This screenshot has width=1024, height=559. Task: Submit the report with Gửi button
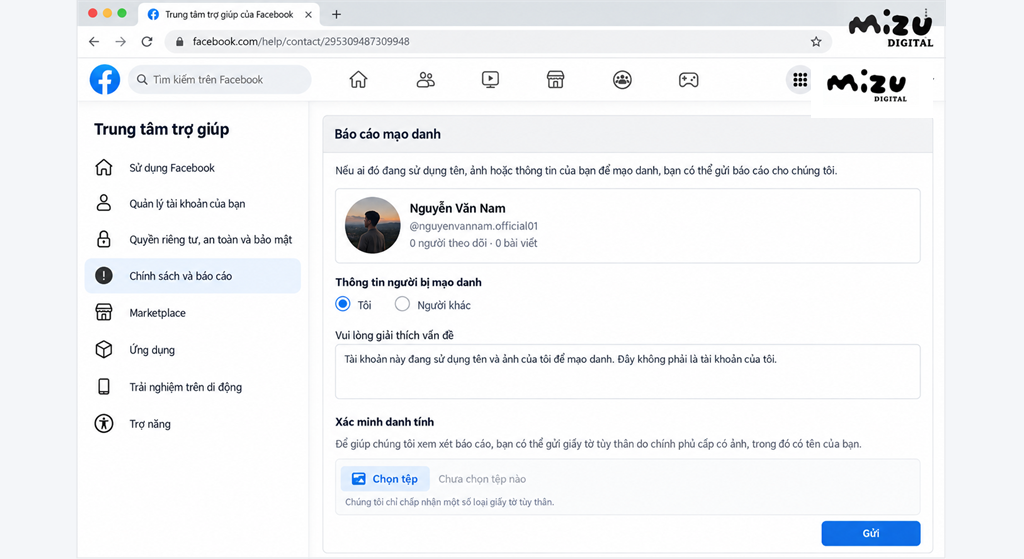pos(871,533)
